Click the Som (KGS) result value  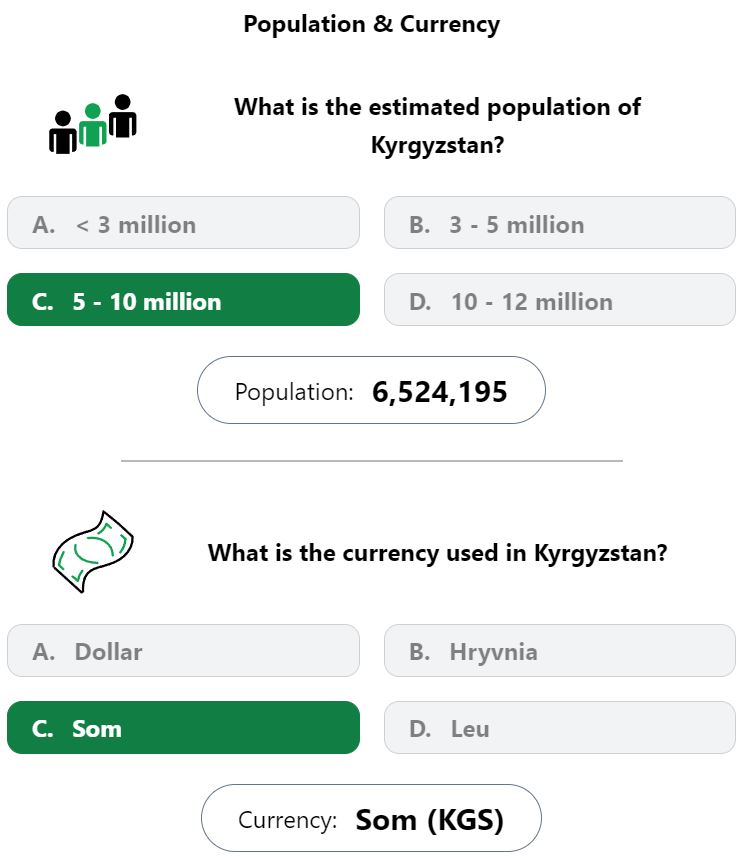[x=429, y=820]
